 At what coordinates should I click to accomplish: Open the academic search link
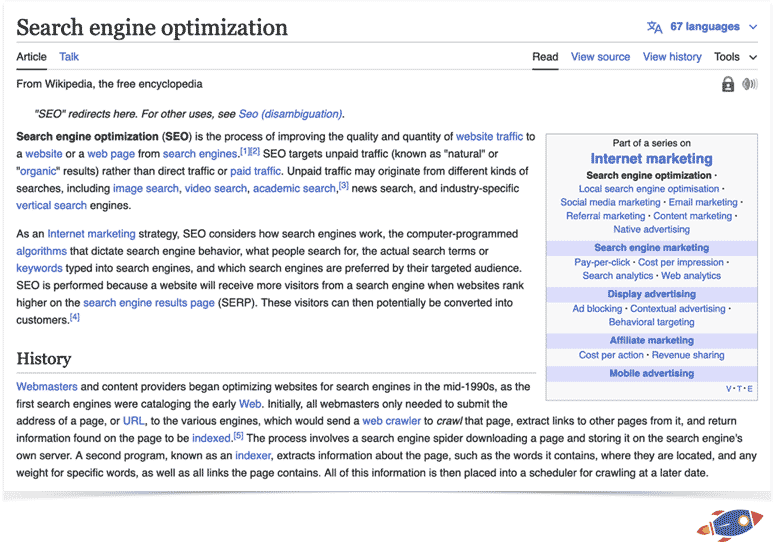294,189
